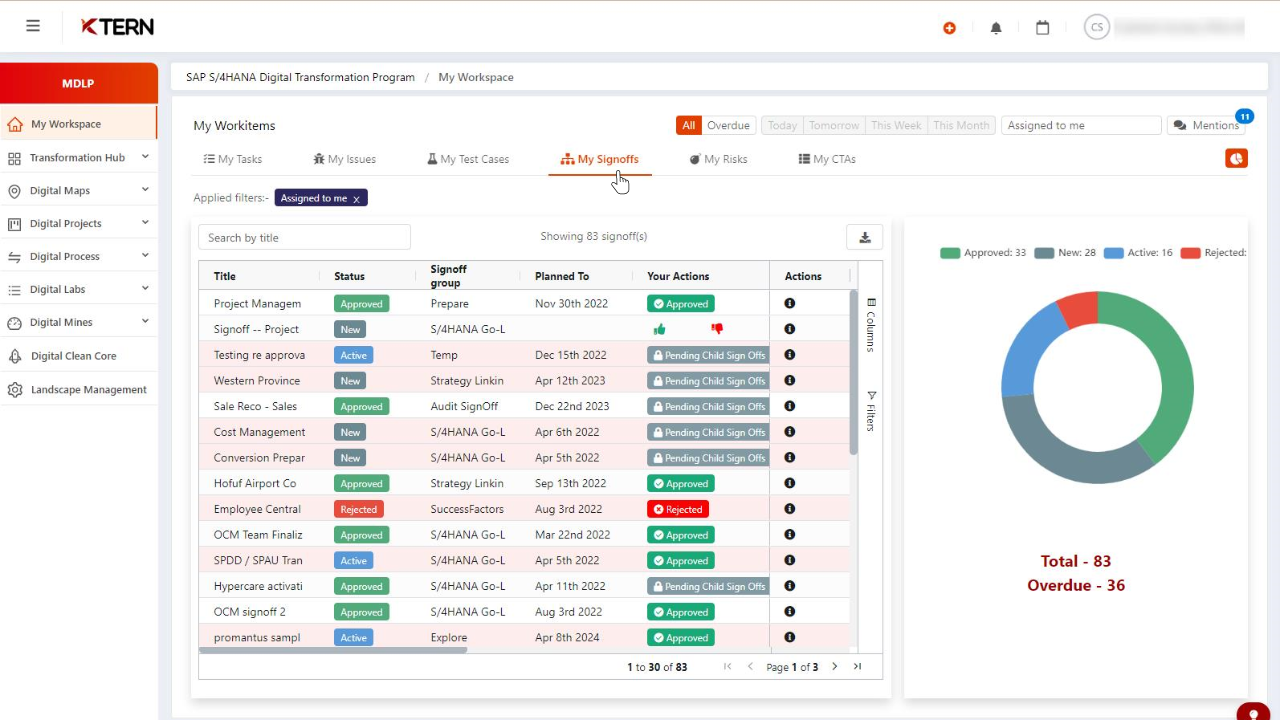Click the orange plus create icon
This screenshot has height=720, width=1280.
(949, 28)
